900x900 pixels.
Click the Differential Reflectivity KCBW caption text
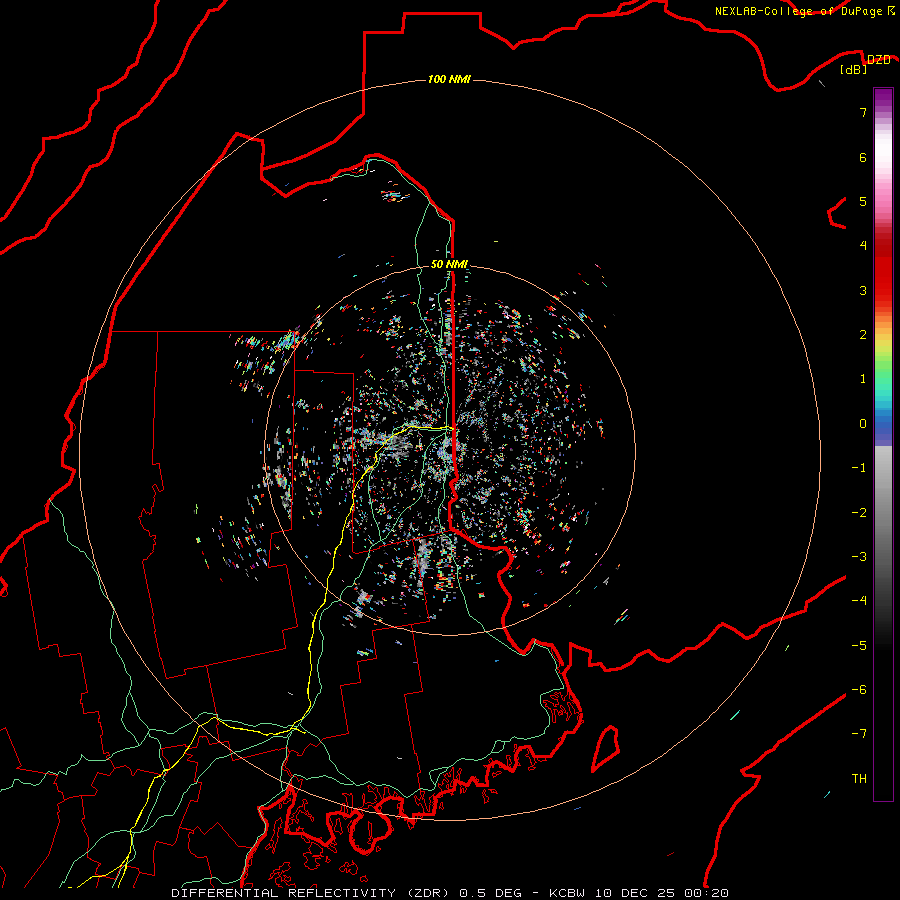click(450, 893)
